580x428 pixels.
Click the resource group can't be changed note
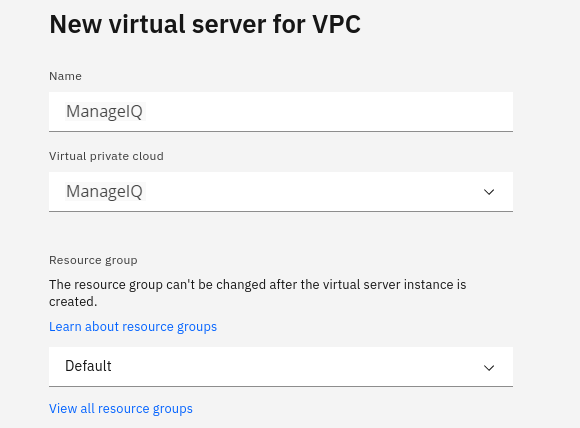(x=257, y=293)
